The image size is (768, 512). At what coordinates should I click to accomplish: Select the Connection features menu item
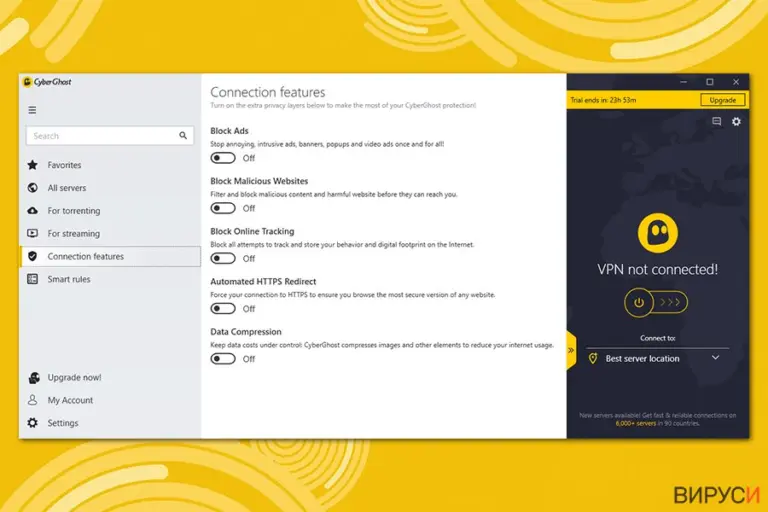(111, 256)
